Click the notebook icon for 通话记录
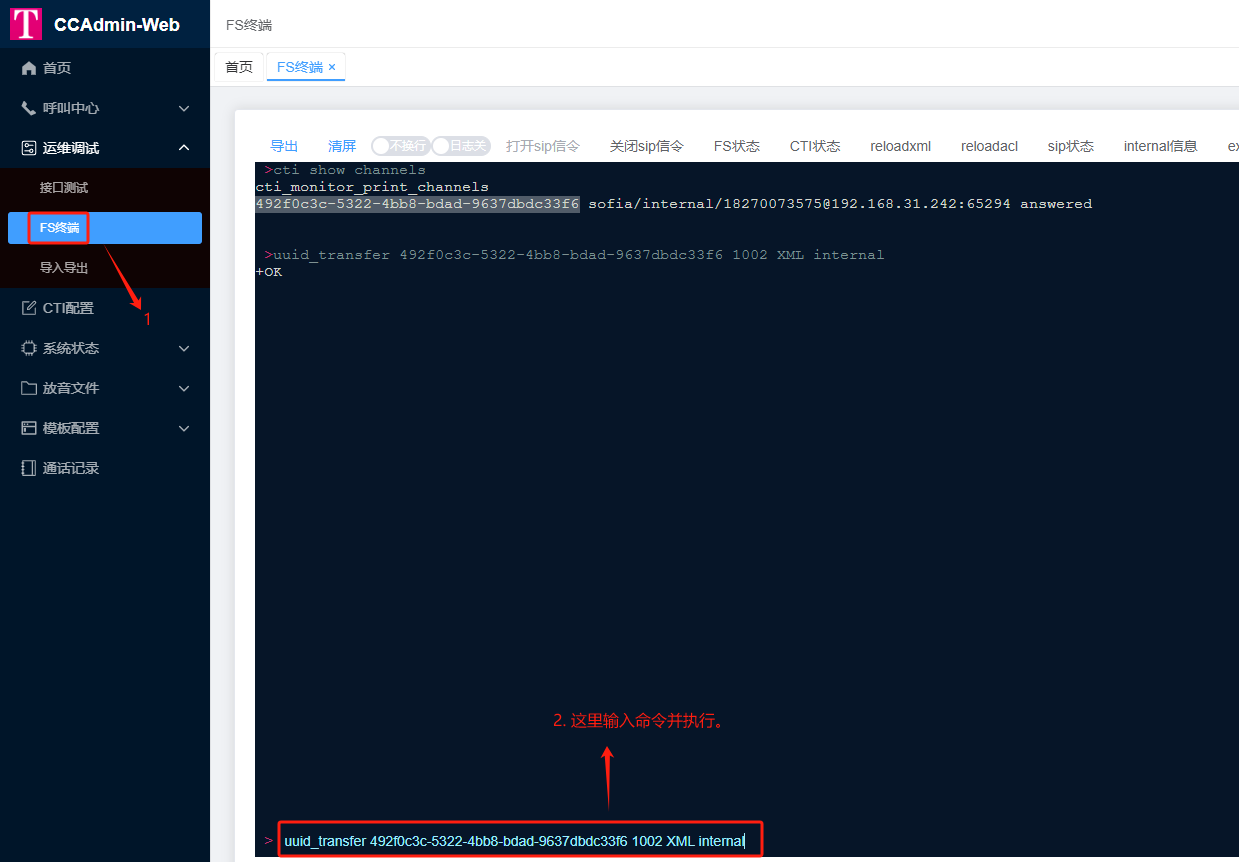Screen dimensions: 1239x862 tap(29, 468)
